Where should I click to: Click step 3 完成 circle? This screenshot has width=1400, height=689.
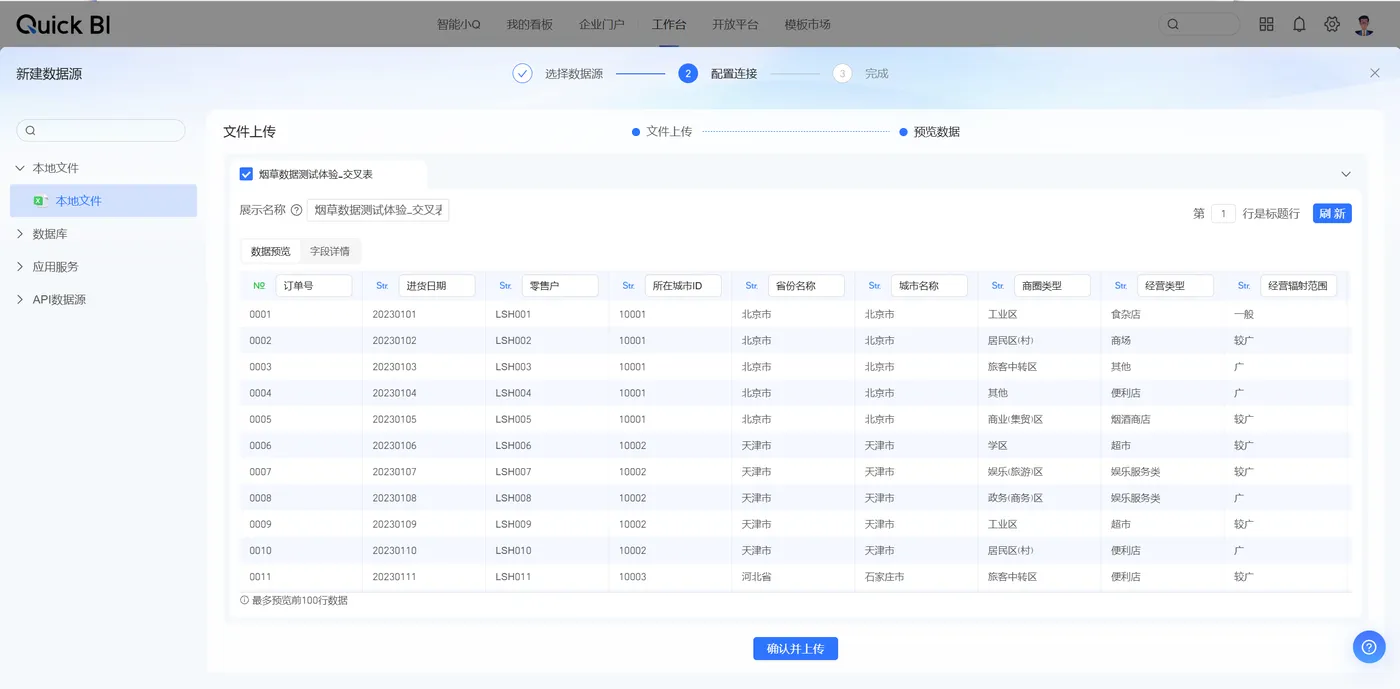pyautogui.click(x=842, y=73)
